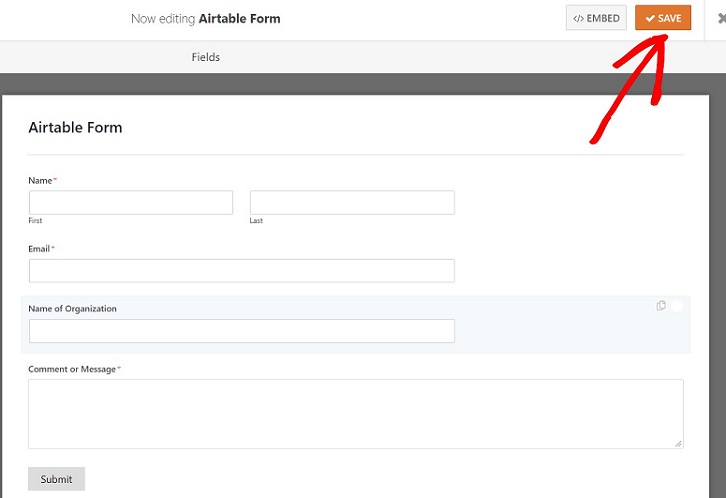Select the Name field label
The width and height of the screenshot is (726, 498).
tap(40, 181)
